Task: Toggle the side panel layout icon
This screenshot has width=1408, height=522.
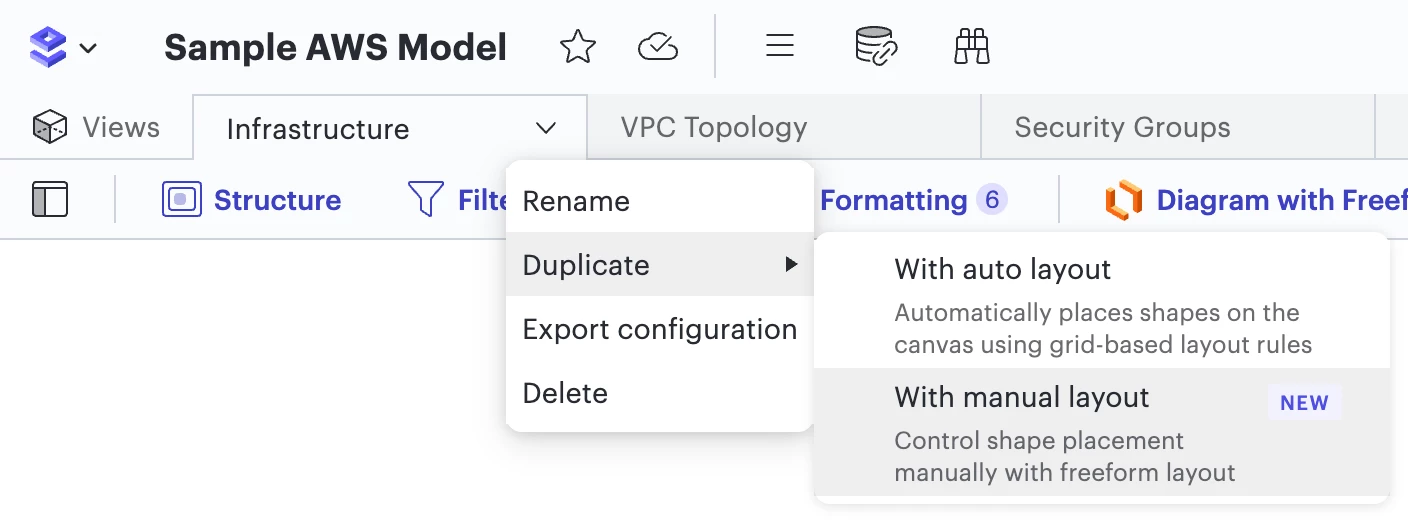Action: (x=50, y=199)
